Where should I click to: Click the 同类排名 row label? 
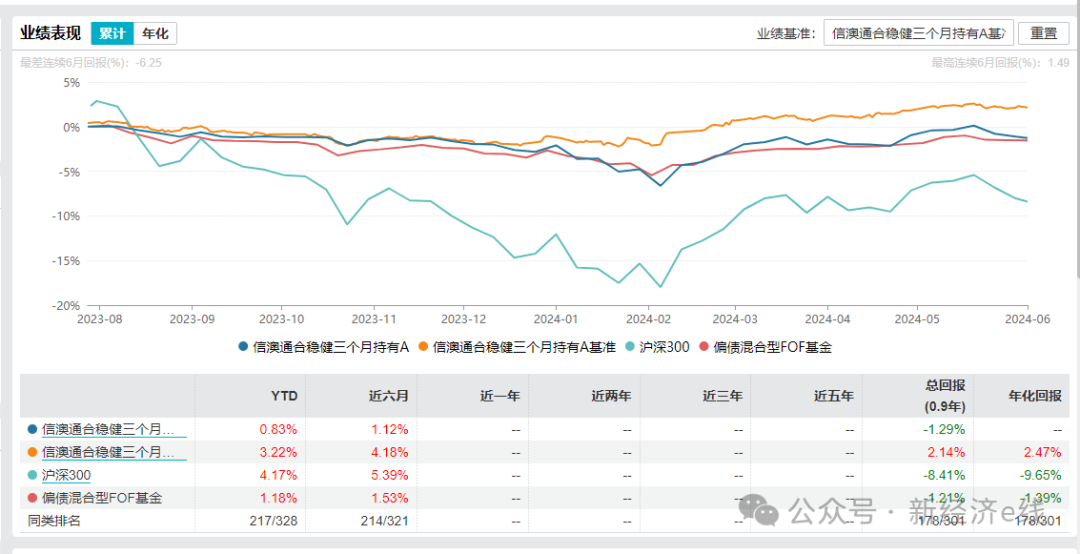click(54, 521)
